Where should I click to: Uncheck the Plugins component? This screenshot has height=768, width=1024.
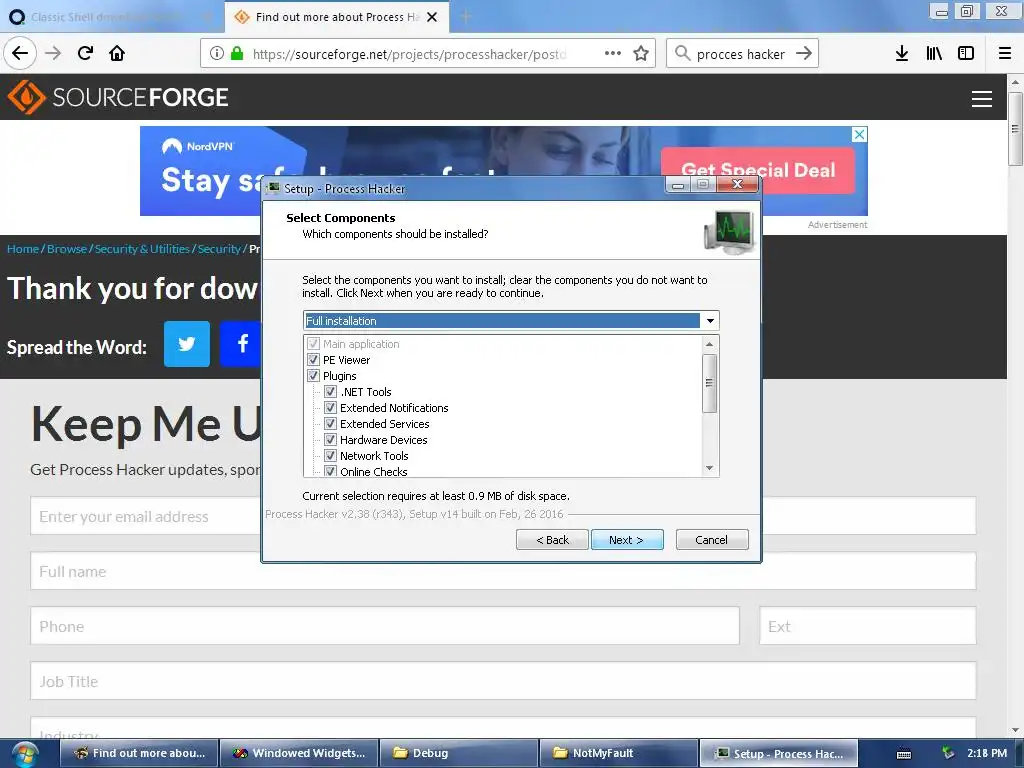click(313, 376)
